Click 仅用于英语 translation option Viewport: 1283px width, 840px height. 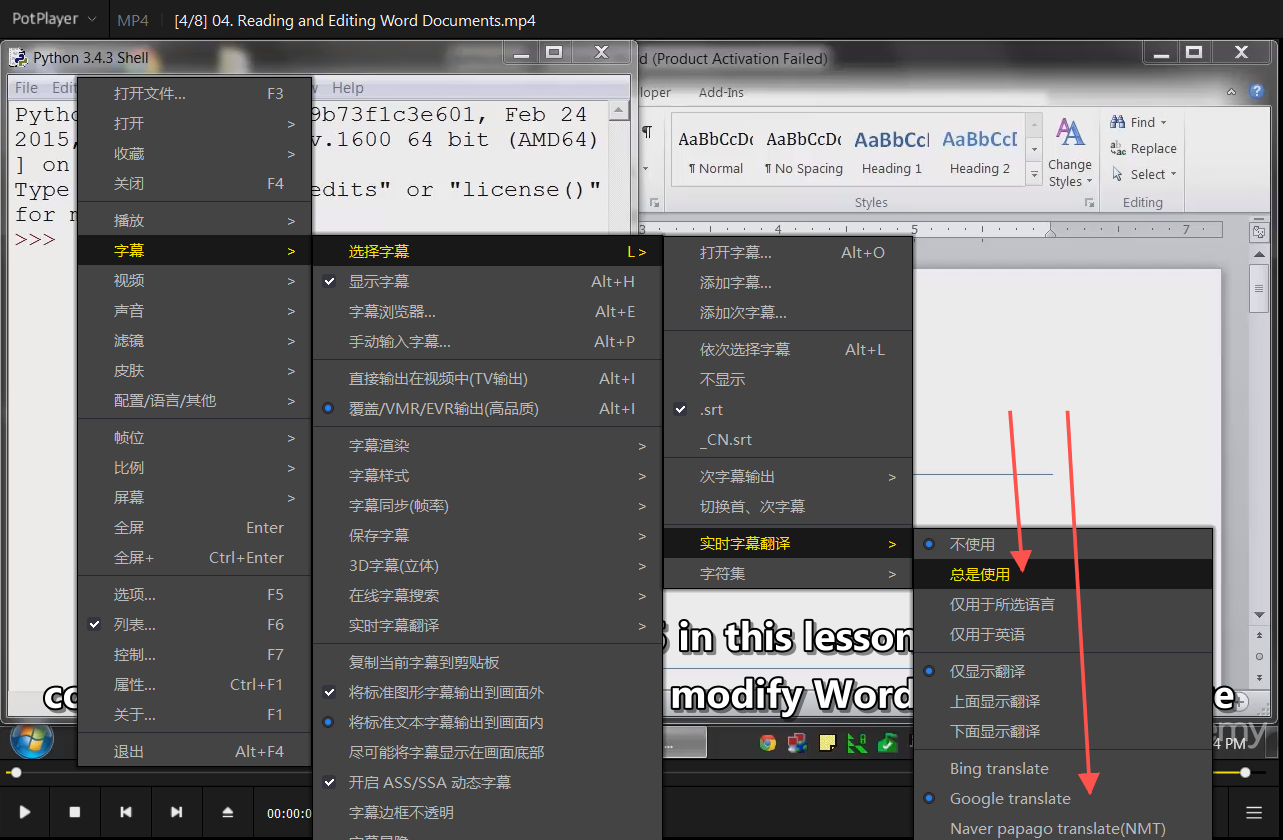tap(1063, 635)
